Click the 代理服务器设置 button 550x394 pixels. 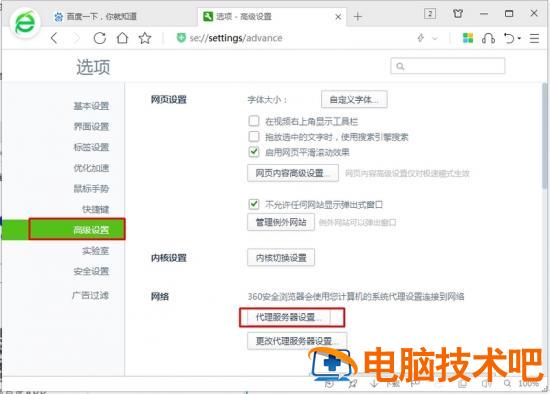tap(289, 318)
